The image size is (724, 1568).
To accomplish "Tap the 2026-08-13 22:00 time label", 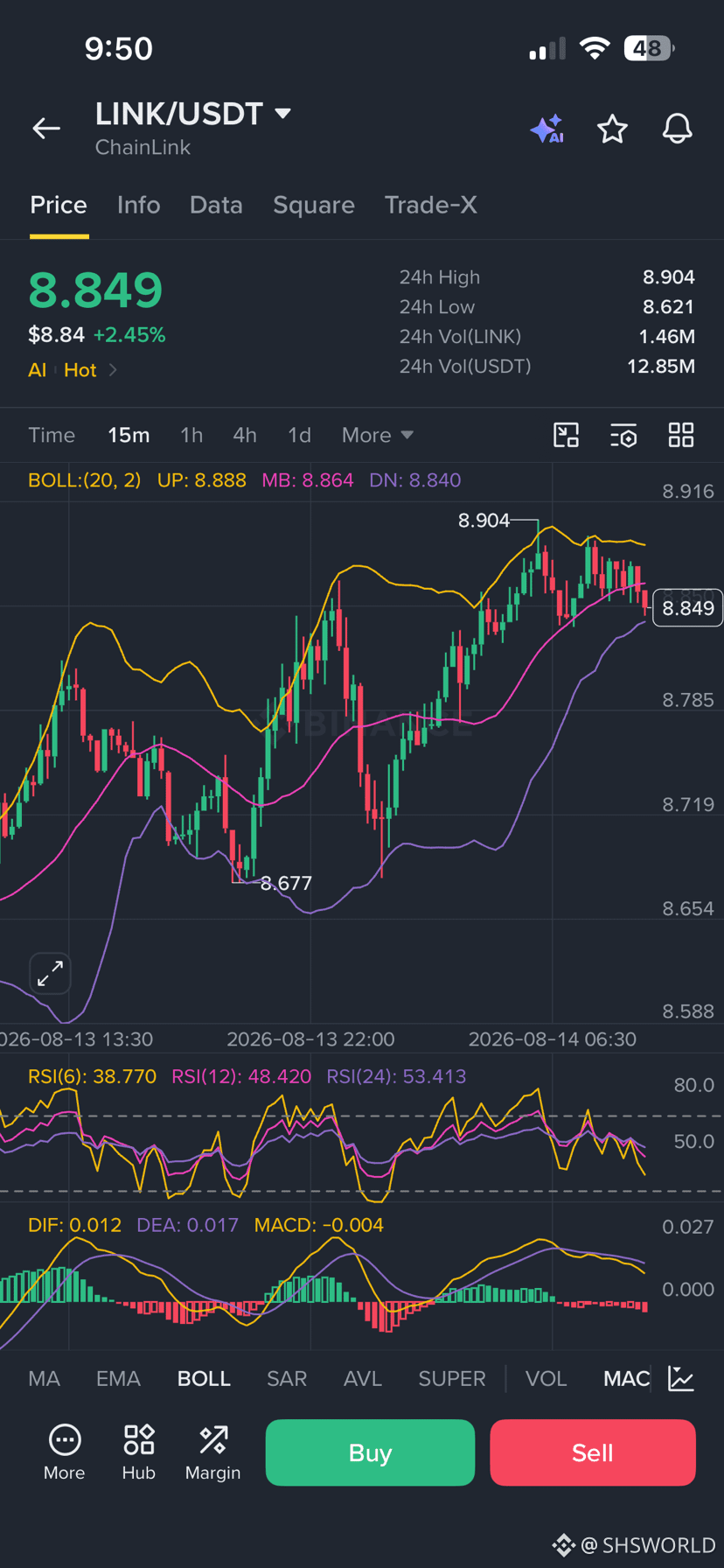I will click(310, 1039).
